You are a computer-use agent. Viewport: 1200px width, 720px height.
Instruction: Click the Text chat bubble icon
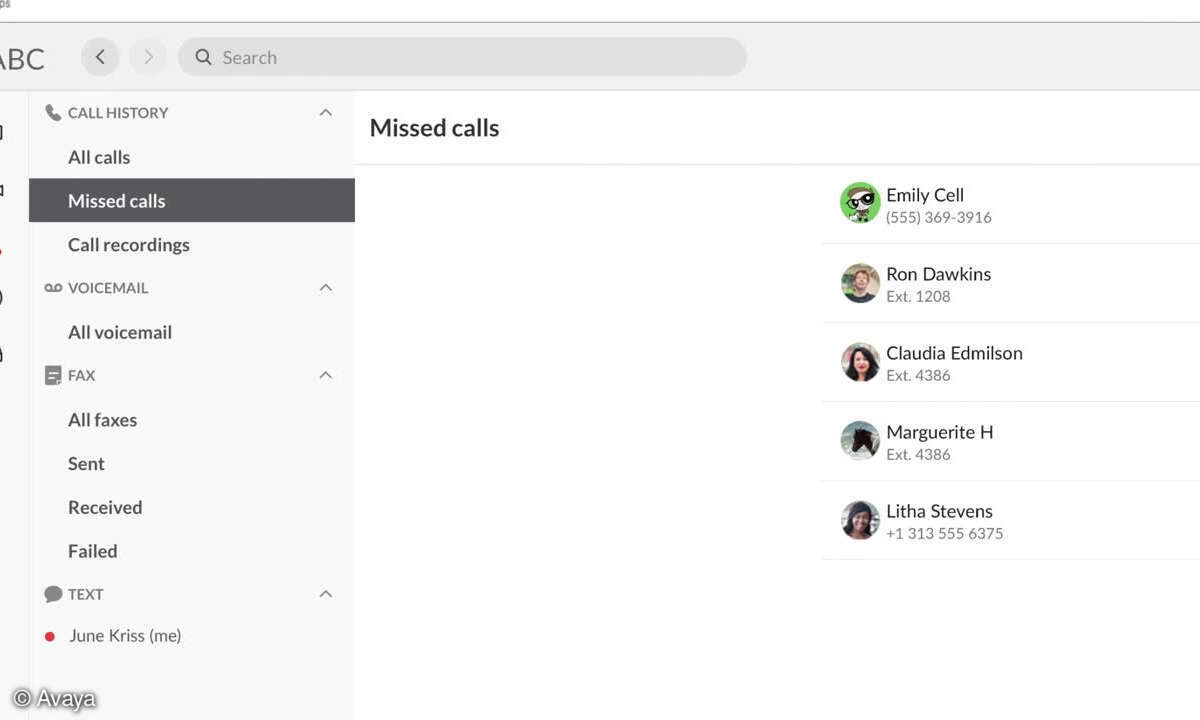[x=53, y=594]
